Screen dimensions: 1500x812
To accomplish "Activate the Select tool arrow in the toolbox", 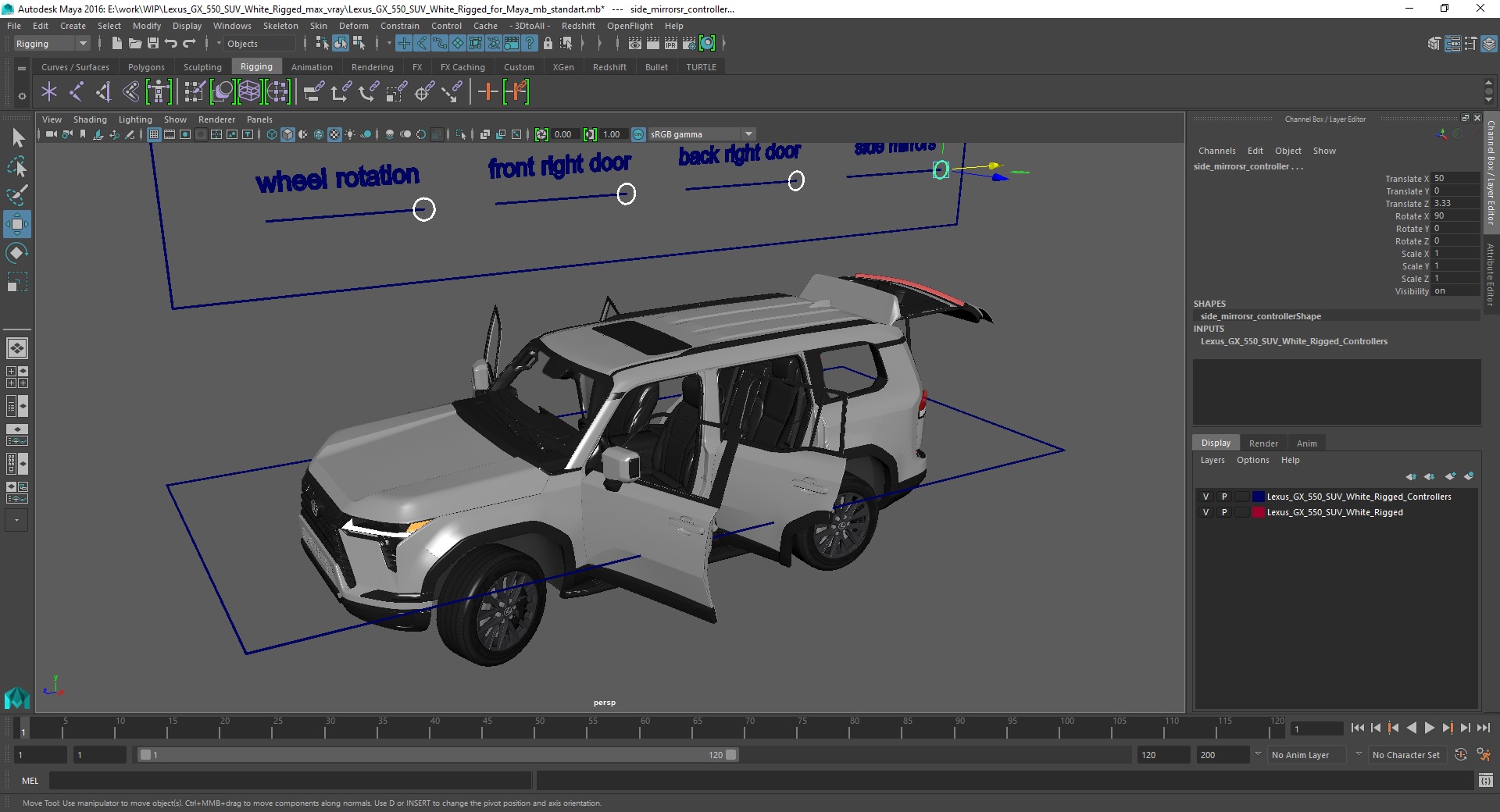I will tap(17, 138).
